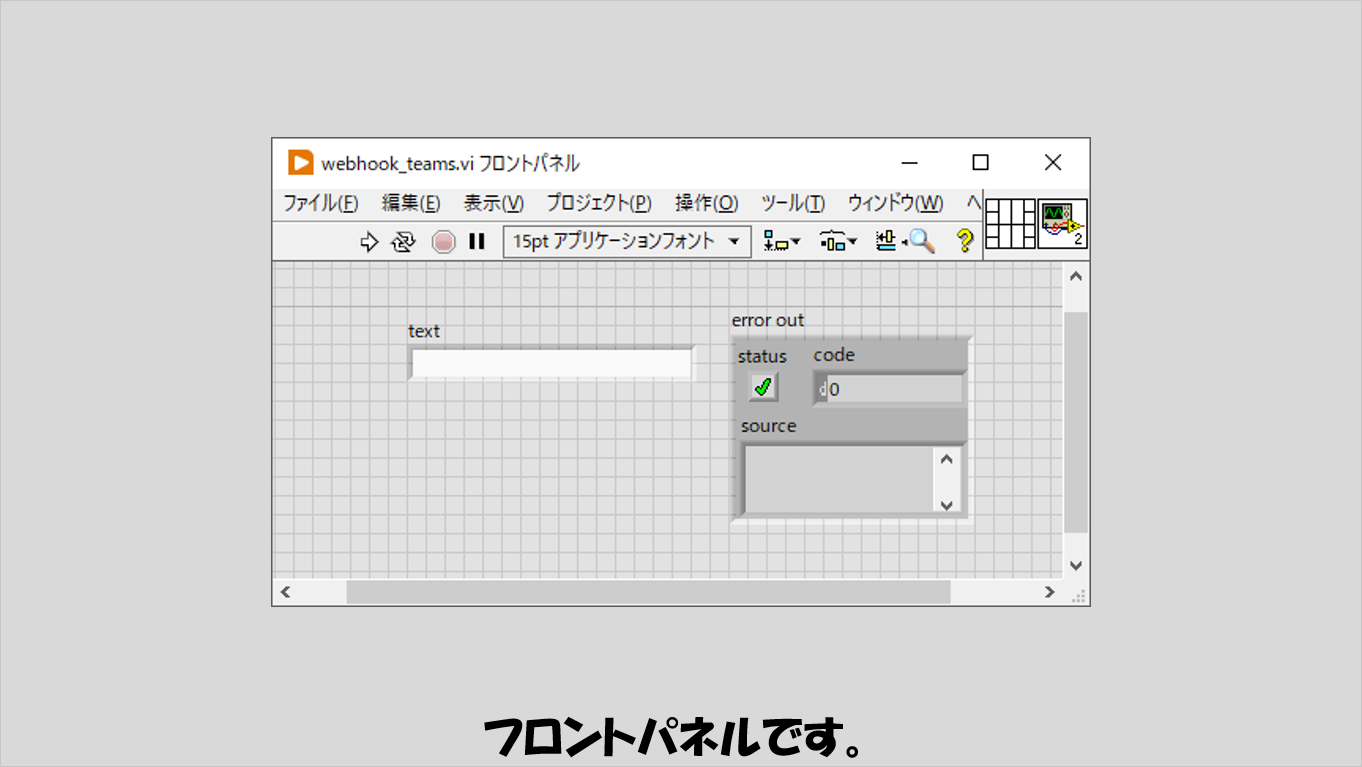Open the ウィンドウ(W) menu
Viewport: 1362px width, 767px height.
(895, 203)
